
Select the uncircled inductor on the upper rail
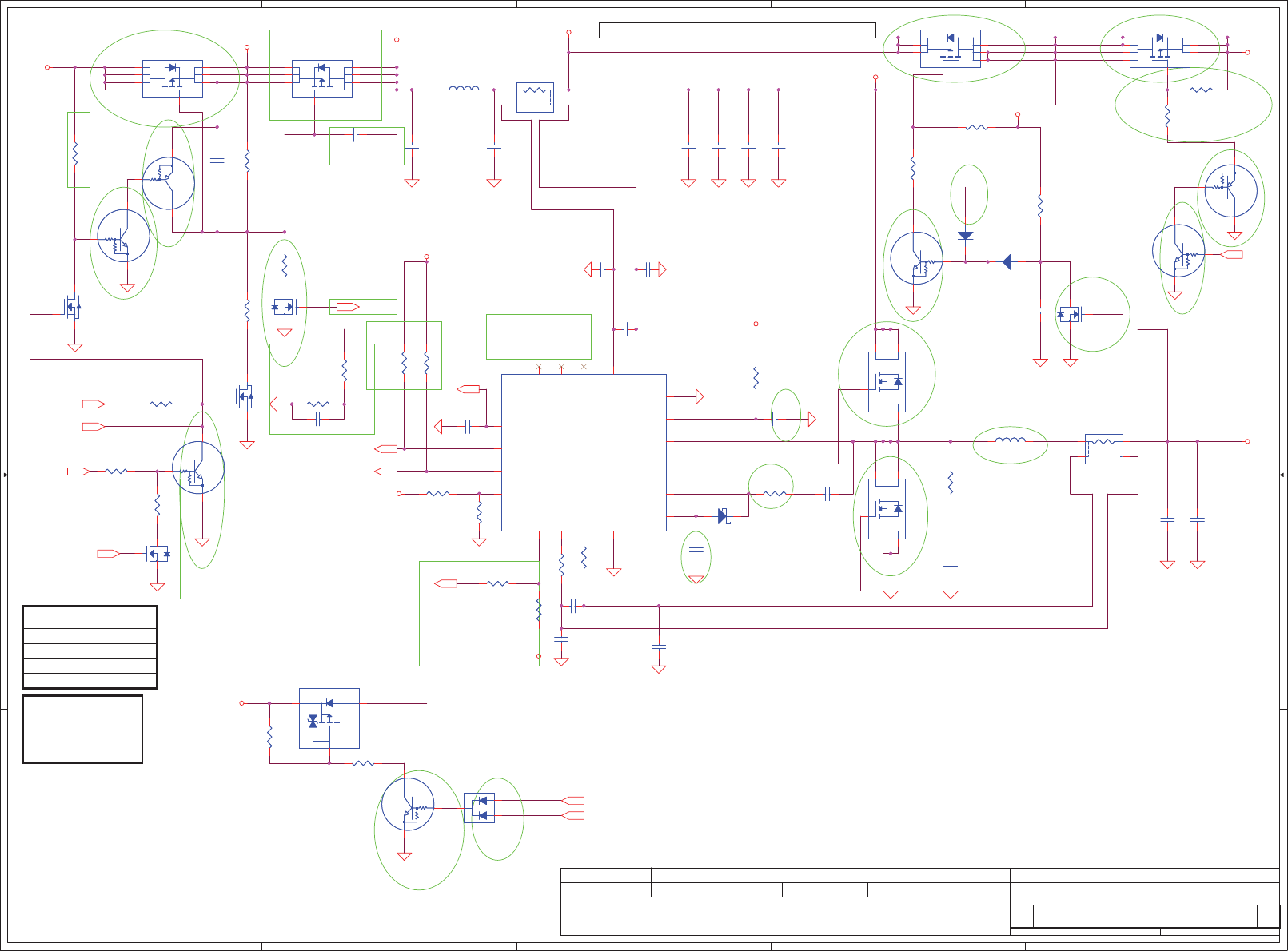click(465, 88)
